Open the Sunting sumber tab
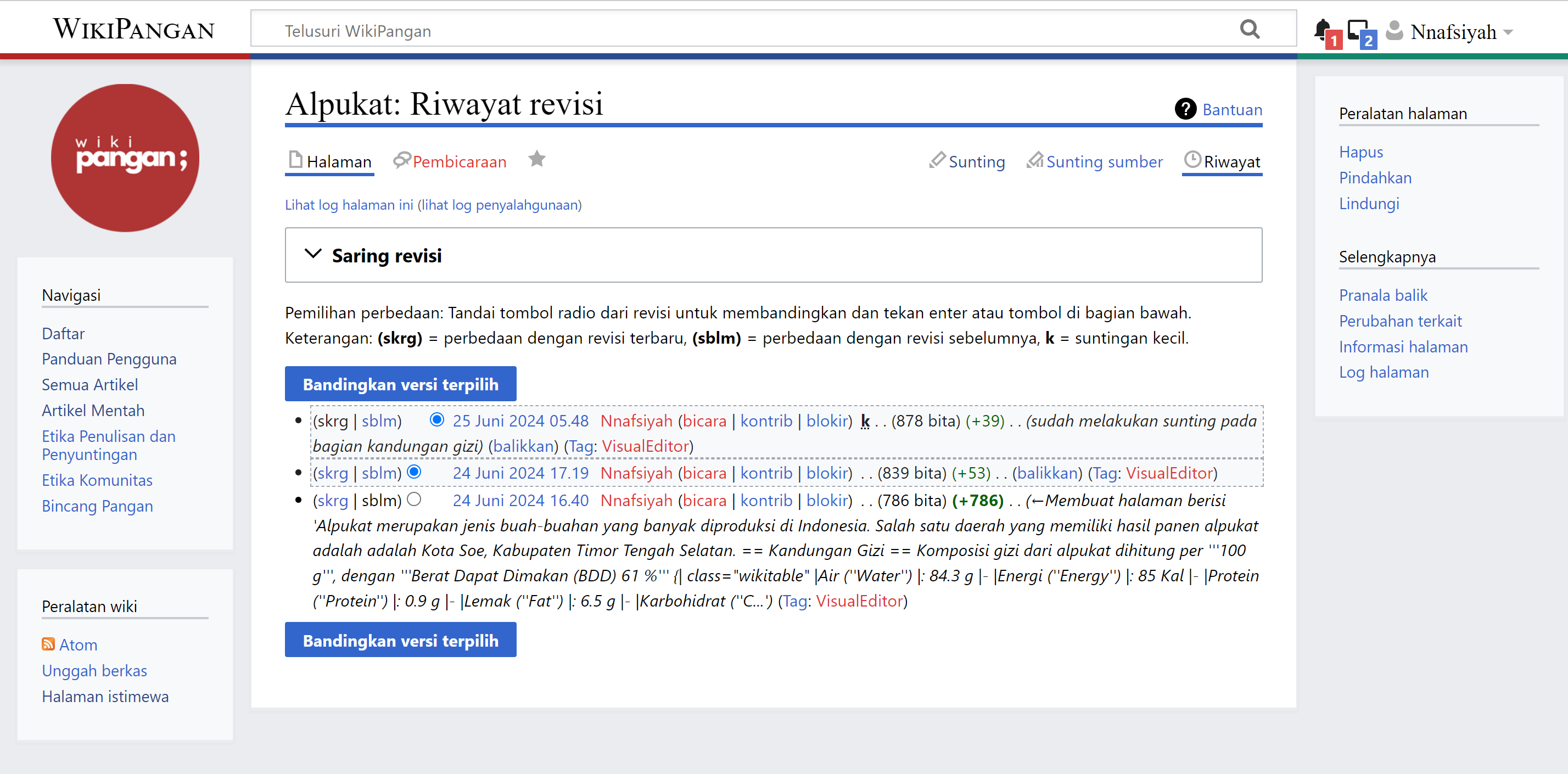This screenshot has height=774, width=1568. click(x=1104, y=162)
